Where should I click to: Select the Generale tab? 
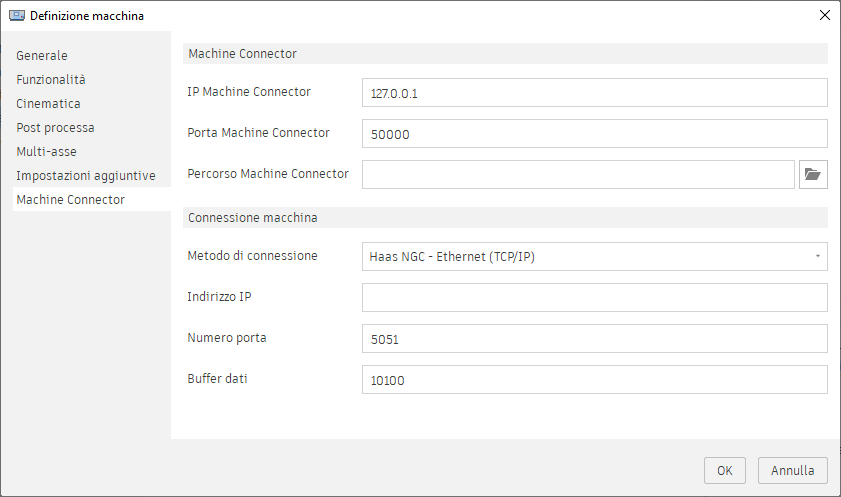point(42,55)
